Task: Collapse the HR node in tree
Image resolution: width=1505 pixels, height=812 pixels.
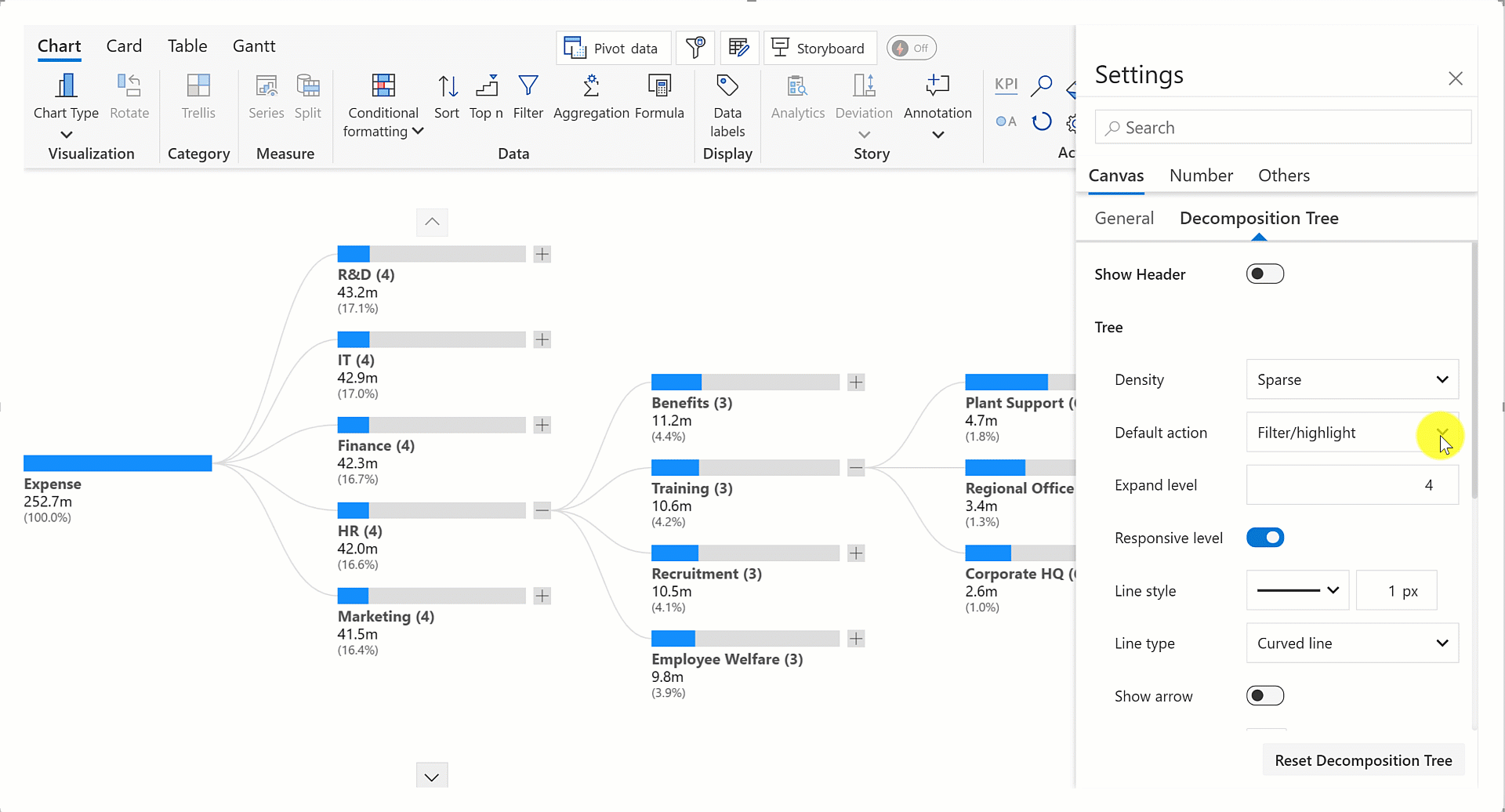Action: (x=542, y=510)
